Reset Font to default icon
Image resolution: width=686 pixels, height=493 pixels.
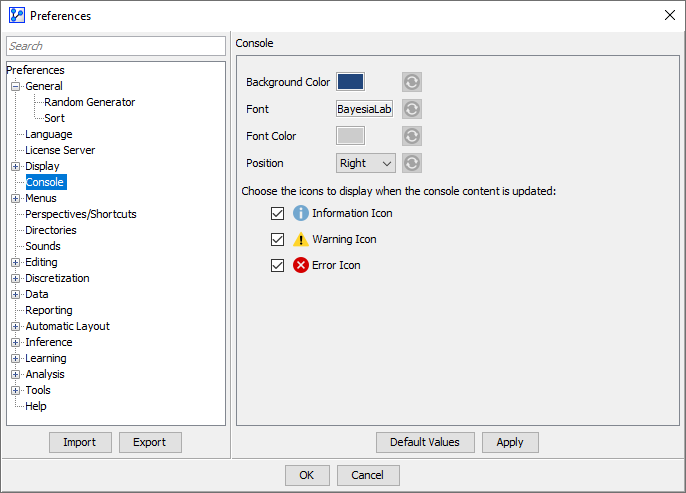(x=412, y=109)
